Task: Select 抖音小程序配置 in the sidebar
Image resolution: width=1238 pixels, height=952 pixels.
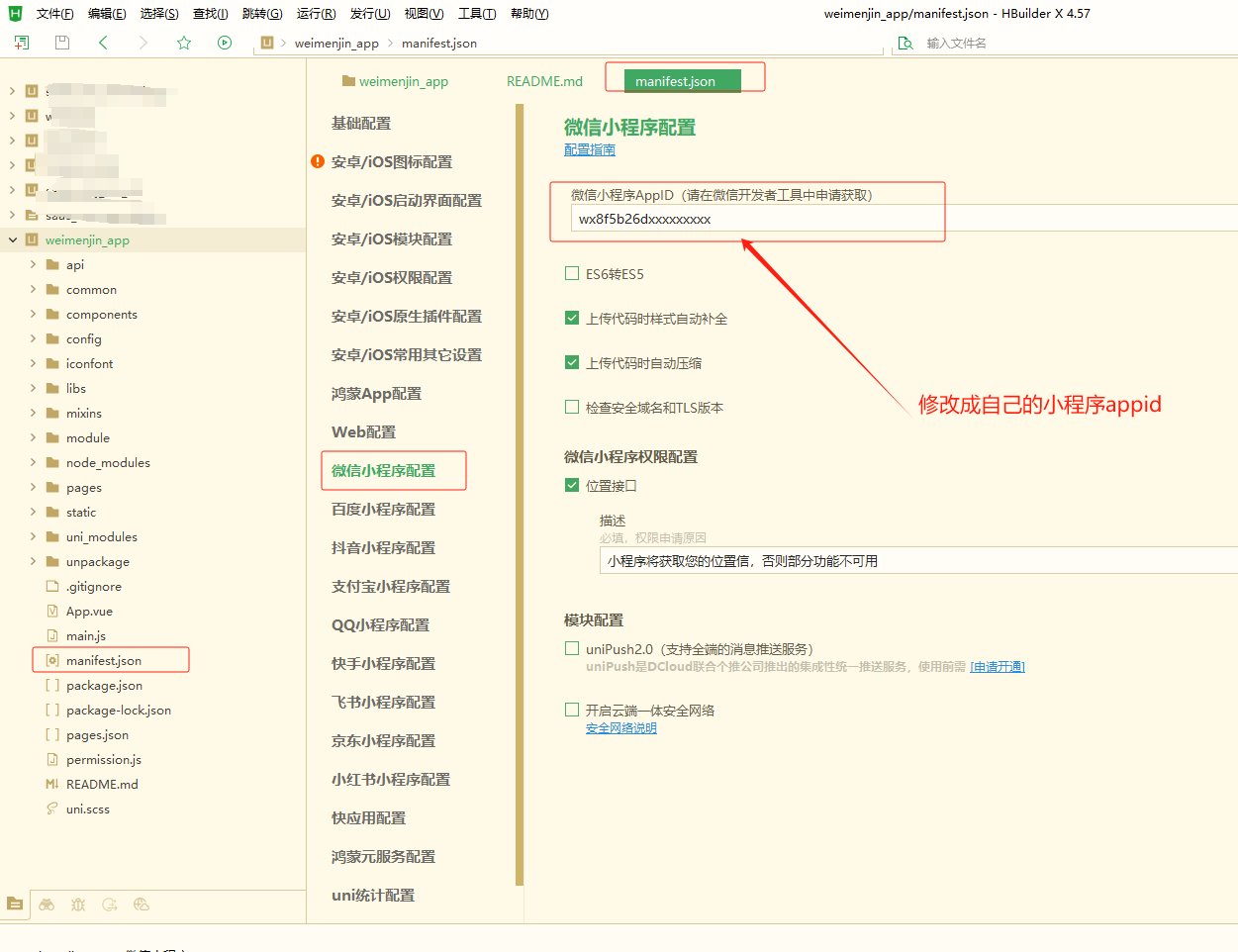Action: (x=383, y=547)
